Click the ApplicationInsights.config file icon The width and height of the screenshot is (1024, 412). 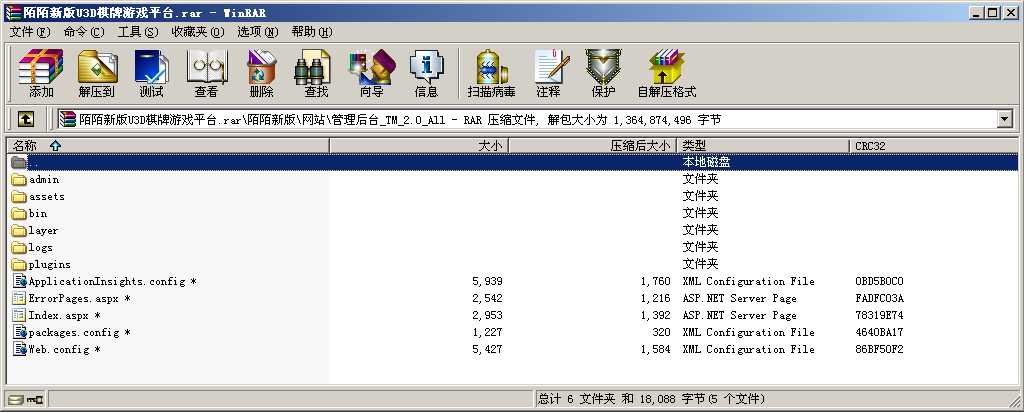point(20,281)
